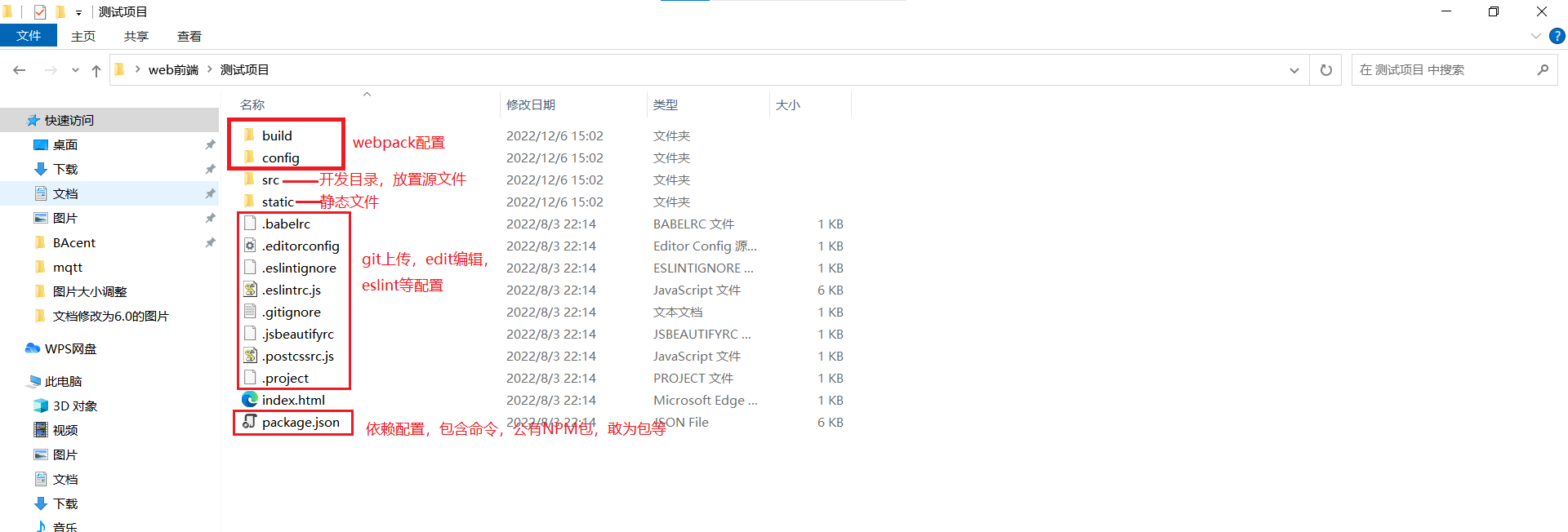Click the Back navigation arrow
The height and width of the screenshot is (532, 1568).
click(x=20, y=70)
